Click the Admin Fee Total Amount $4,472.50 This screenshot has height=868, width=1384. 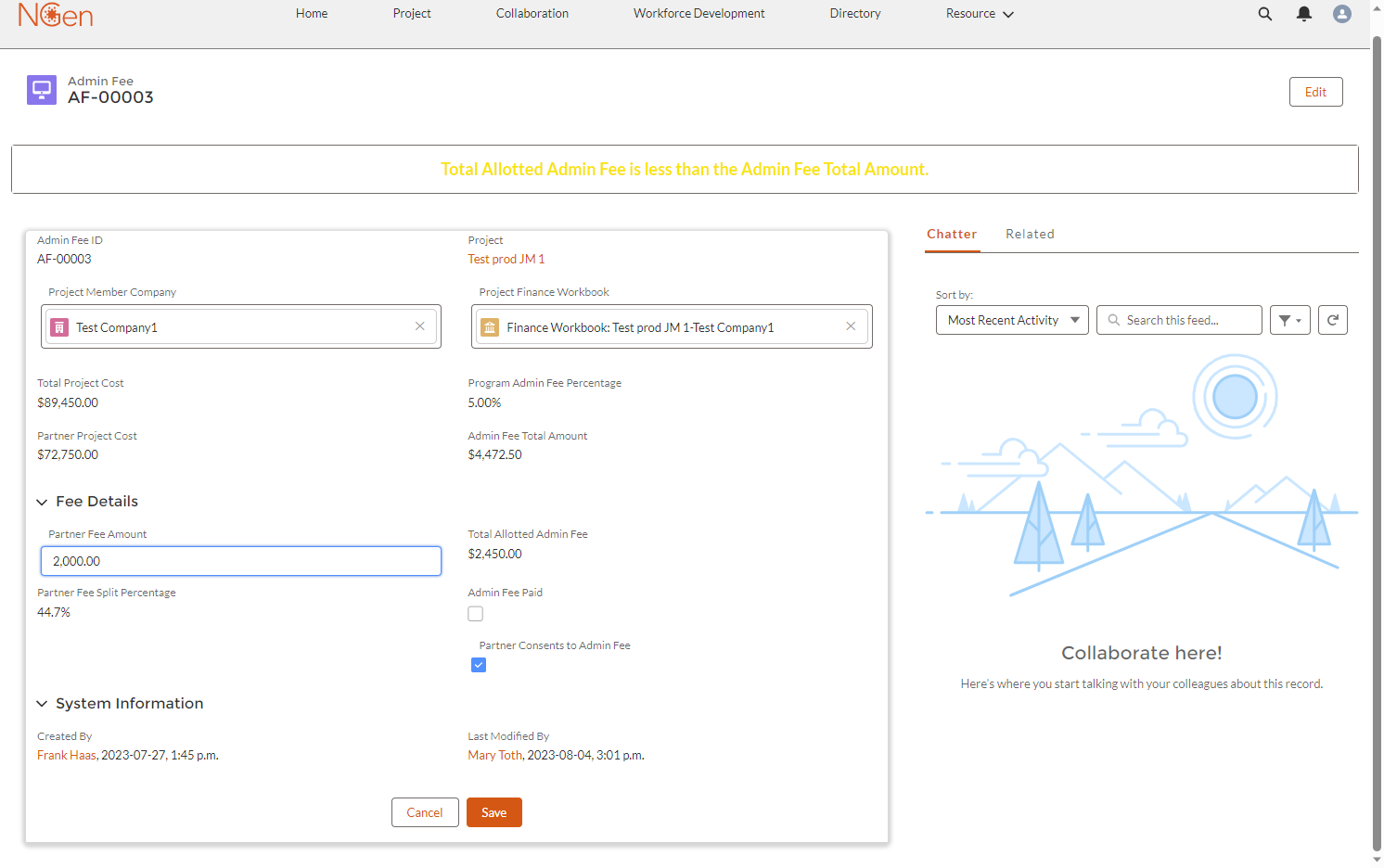point(495,455)
